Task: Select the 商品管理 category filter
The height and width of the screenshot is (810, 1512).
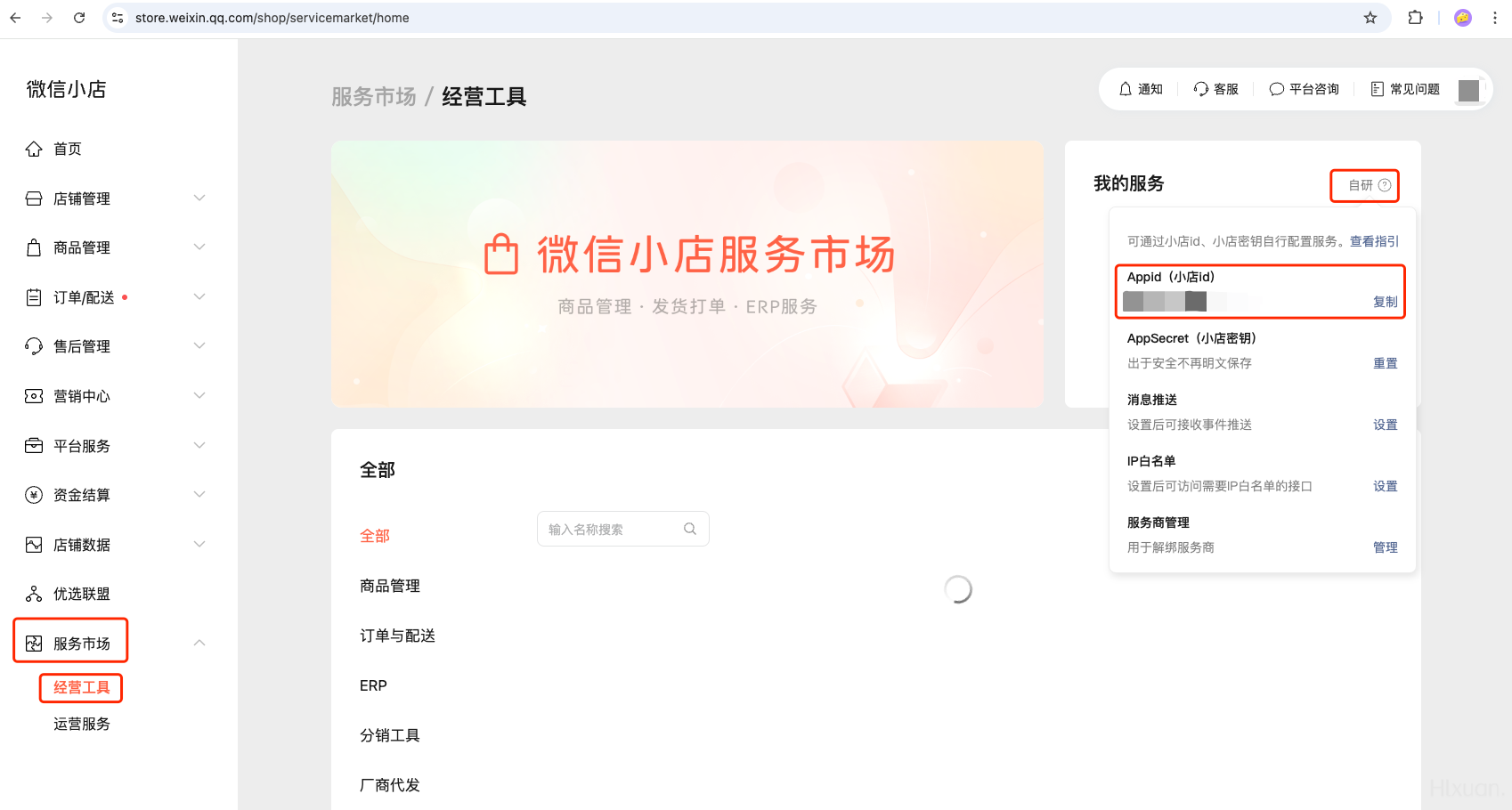Action: [390, 586]
